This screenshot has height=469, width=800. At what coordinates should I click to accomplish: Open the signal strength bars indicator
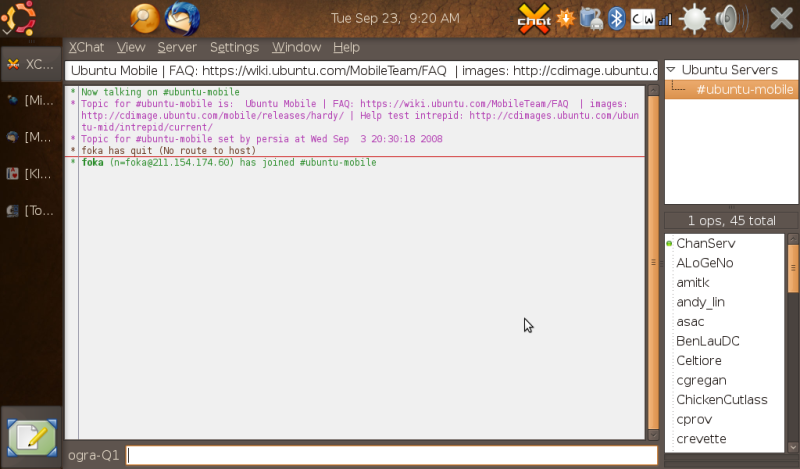point(665,19)
